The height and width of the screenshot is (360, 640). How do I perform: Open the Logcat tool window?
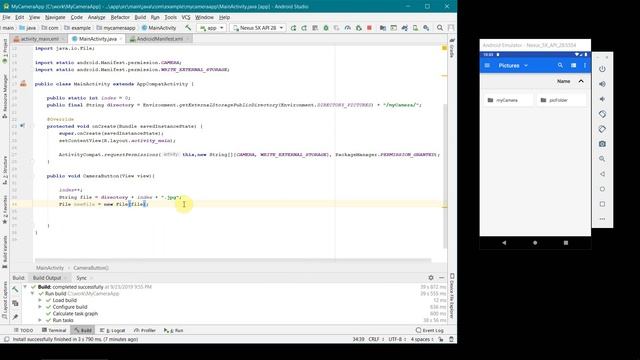pyautogui.click(x=113, y=330)
